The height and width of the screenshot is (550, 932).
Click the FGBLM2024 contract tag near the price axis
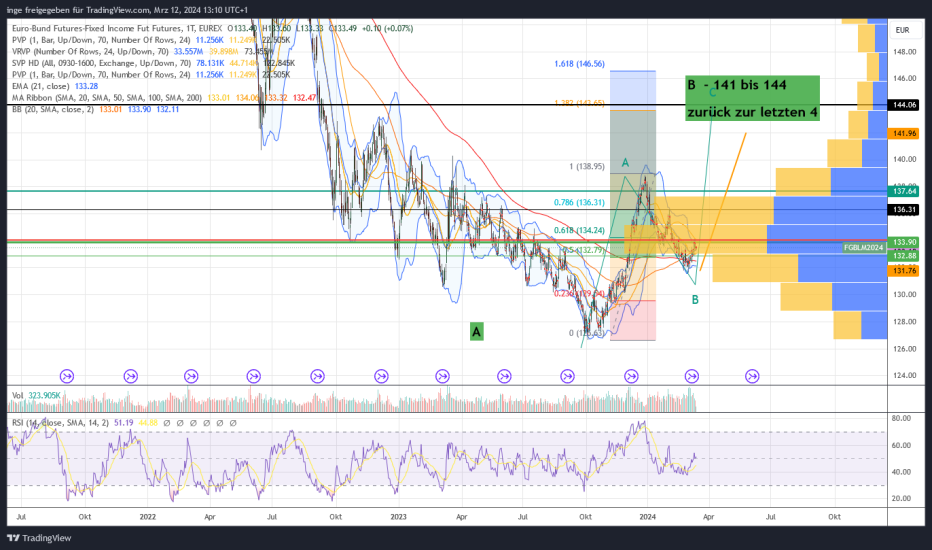[863, 246]
